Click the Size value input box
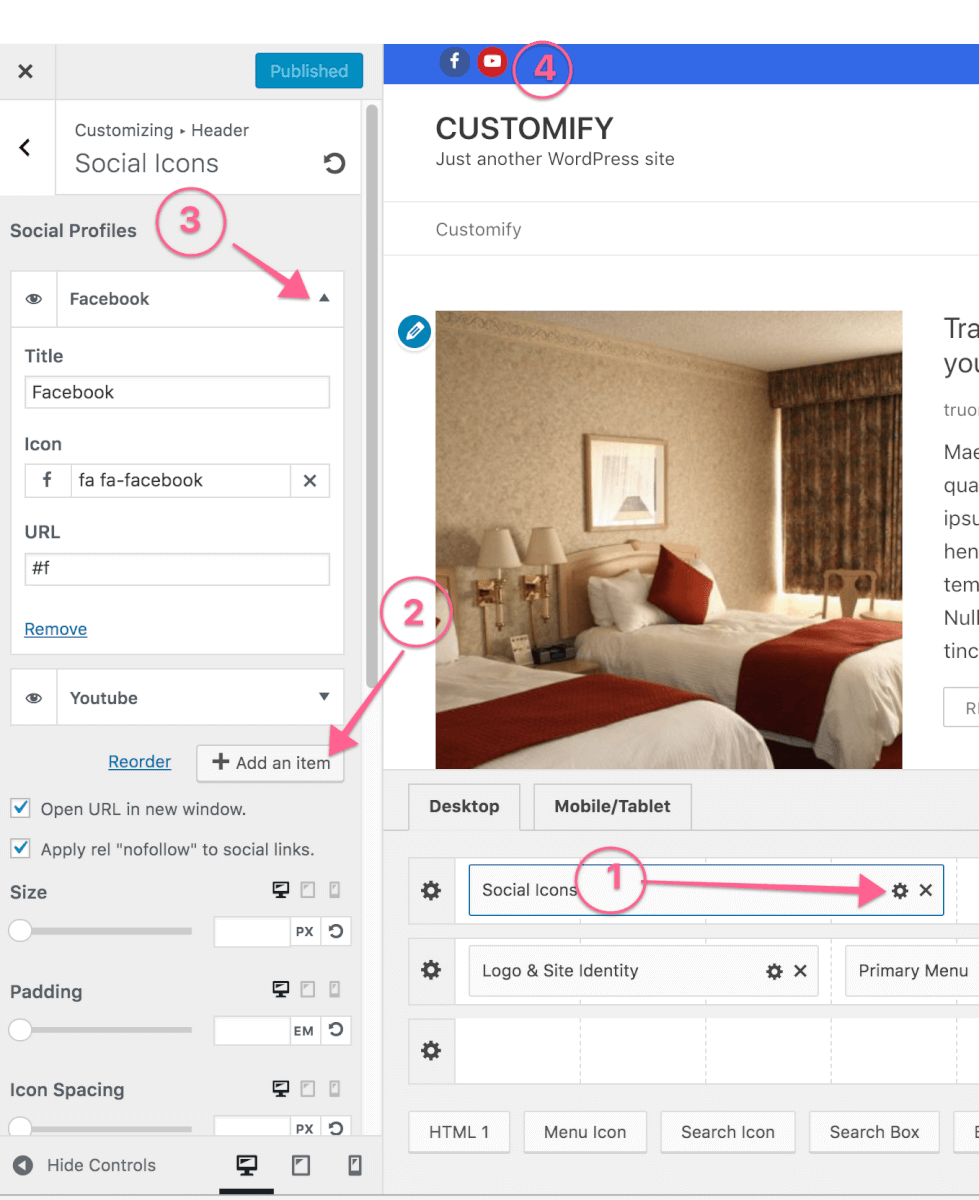The image size is (979, 1200). pyautogui.click(x=252, y=931)
